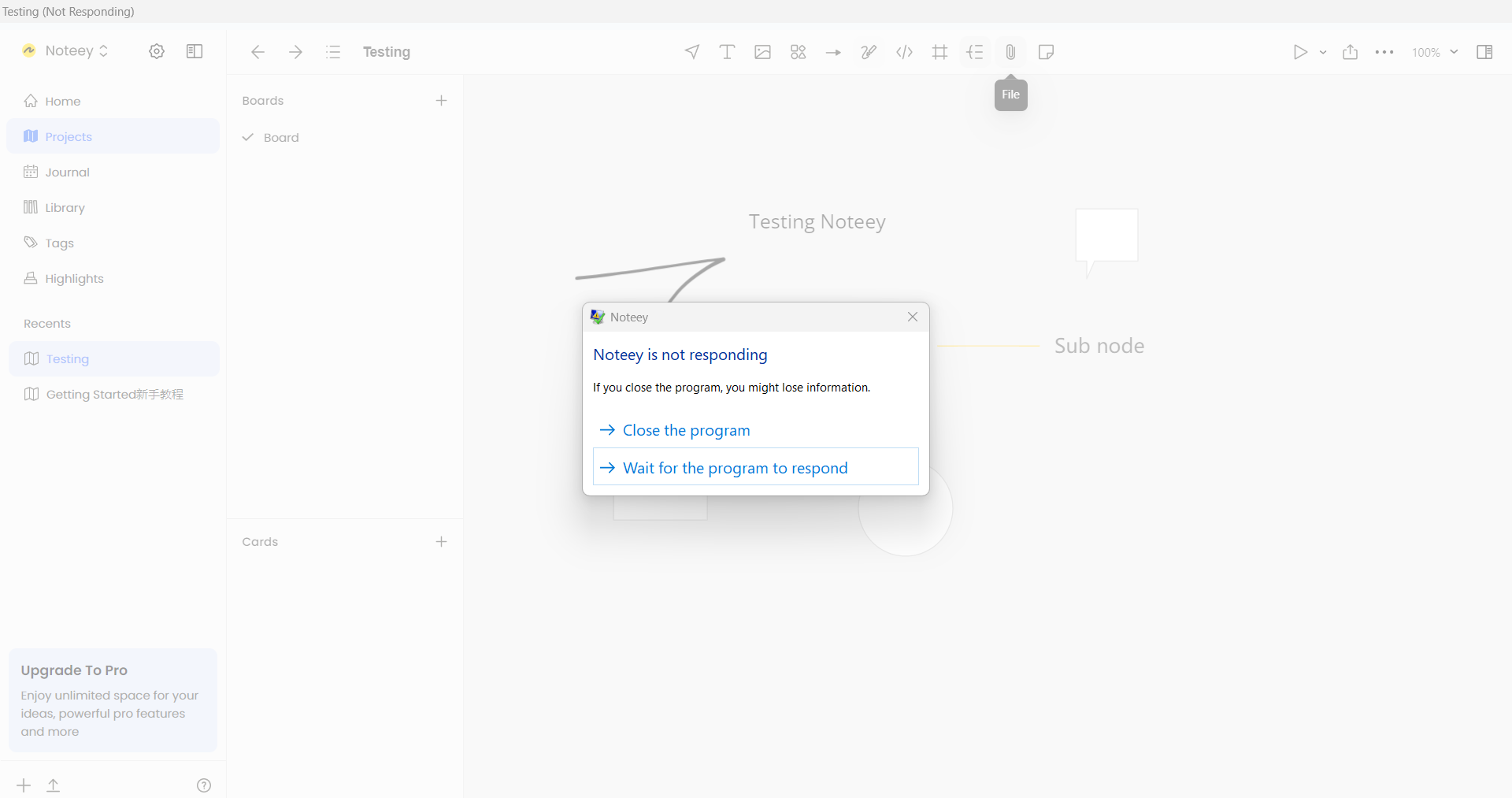
Task: Start presentation with play icon
Action: [1300, 52]
